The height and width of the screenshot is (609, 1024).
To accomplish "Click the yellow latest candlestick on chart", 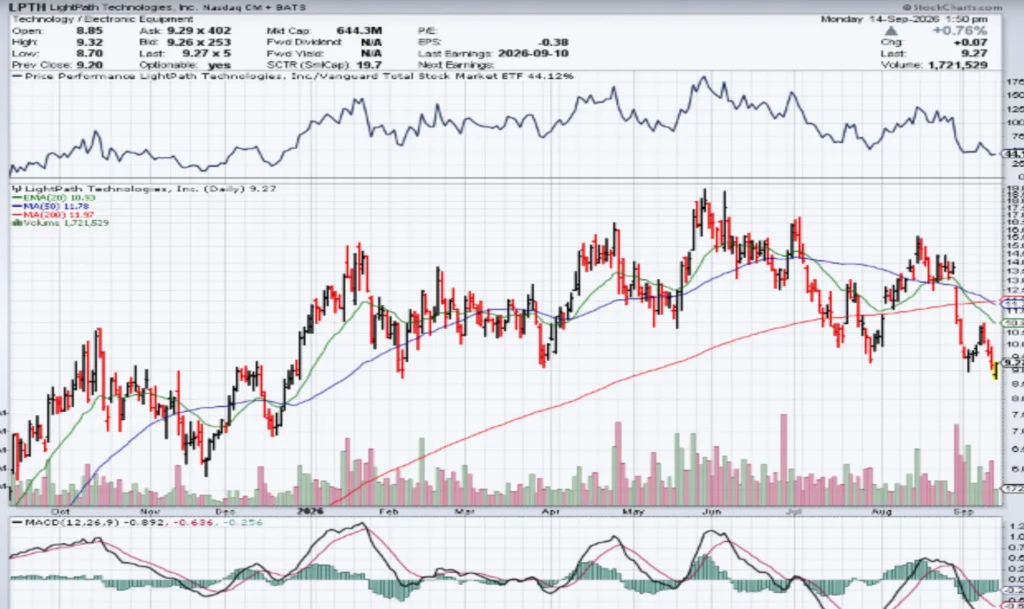I will tap(995, 371).
